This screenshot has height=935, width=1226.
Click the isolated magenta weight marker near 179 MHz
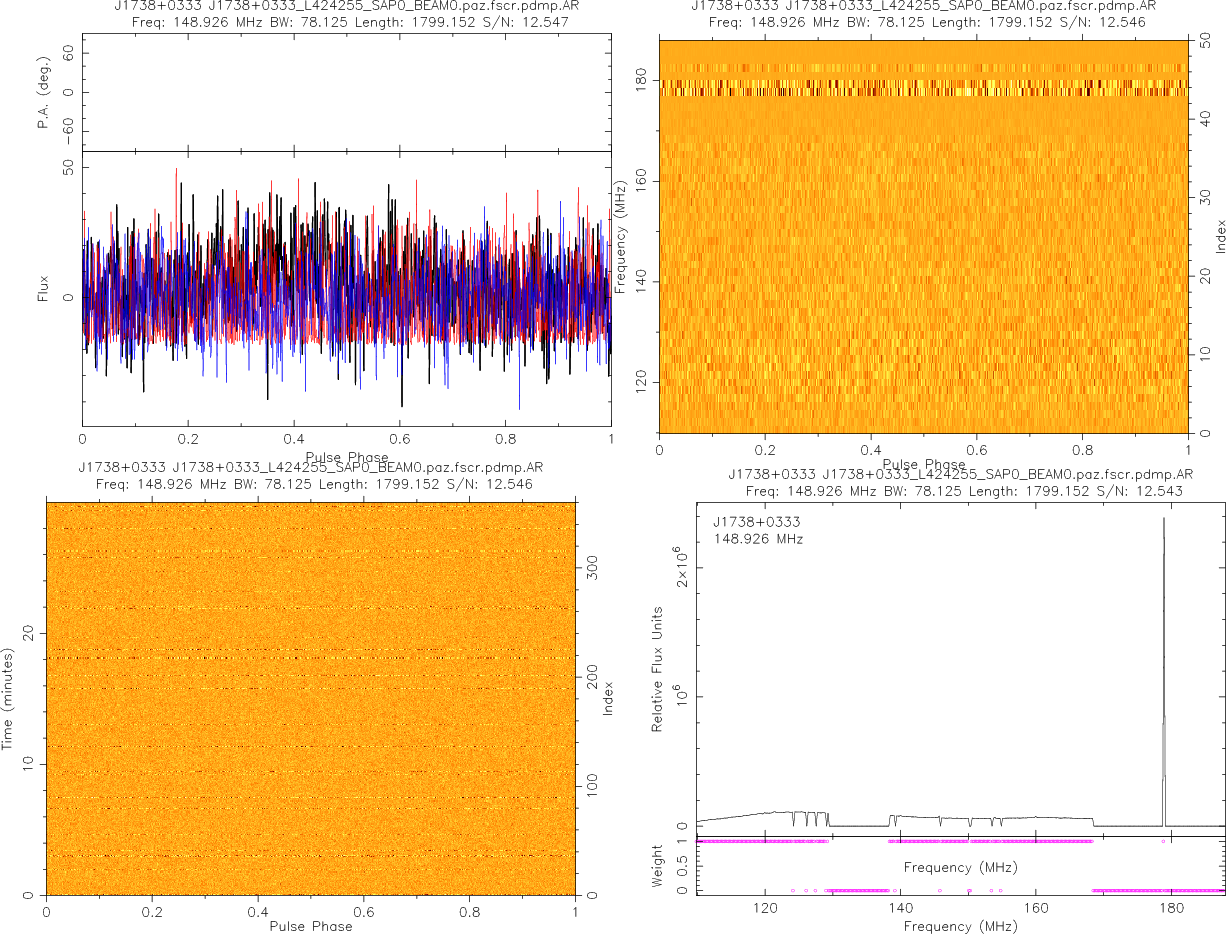click(x=1163, y=842)
